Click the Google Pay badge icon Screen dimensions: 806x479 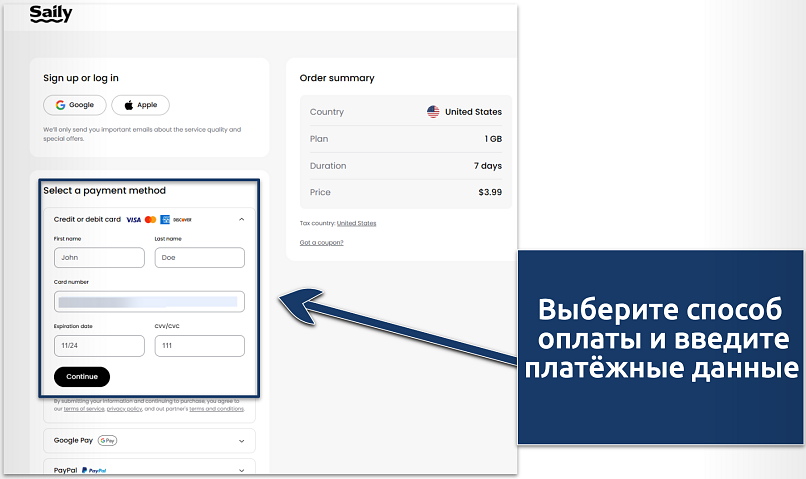[x=107, y=440]
